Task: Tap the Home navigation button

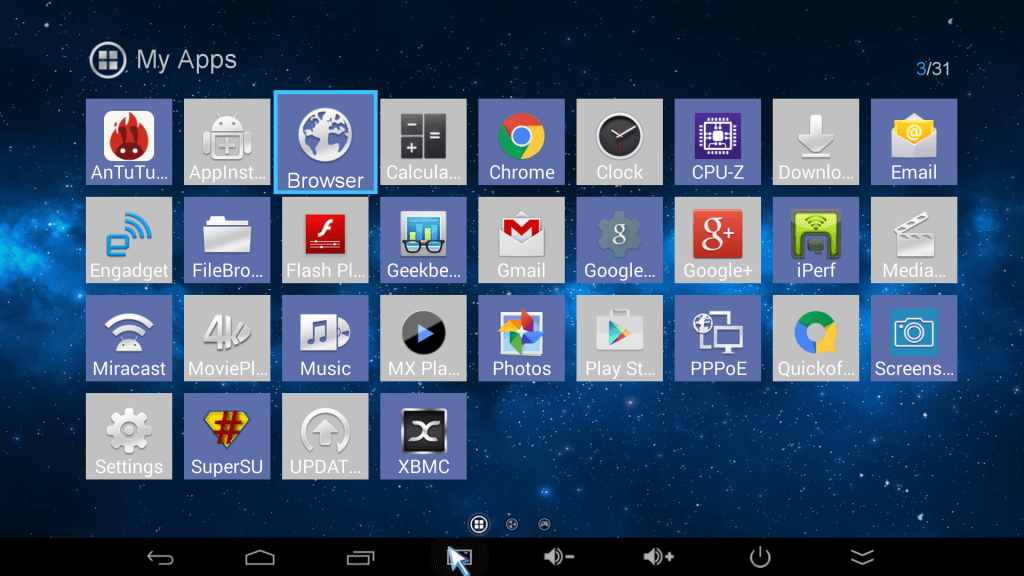Action: [x=260, y=557]
